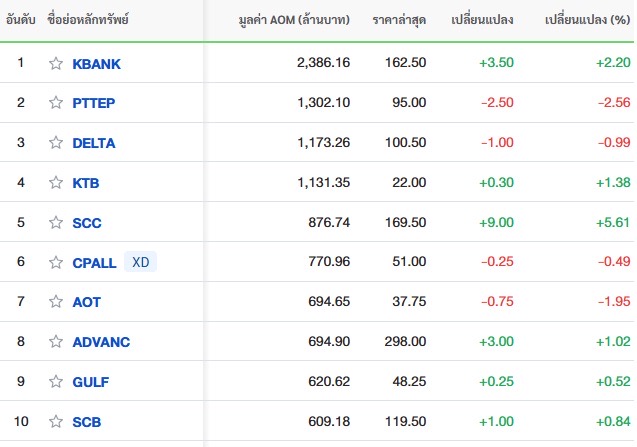Open the ADVANC quote link

click(101, 342)
